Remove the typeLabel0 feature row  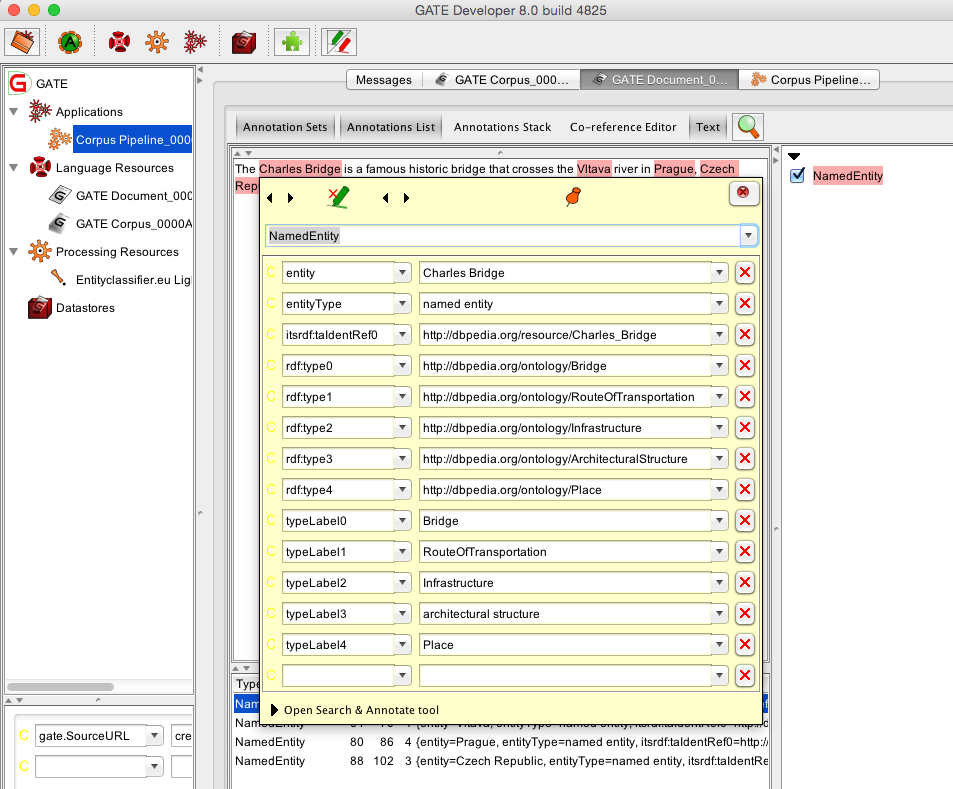click(745, 520)
